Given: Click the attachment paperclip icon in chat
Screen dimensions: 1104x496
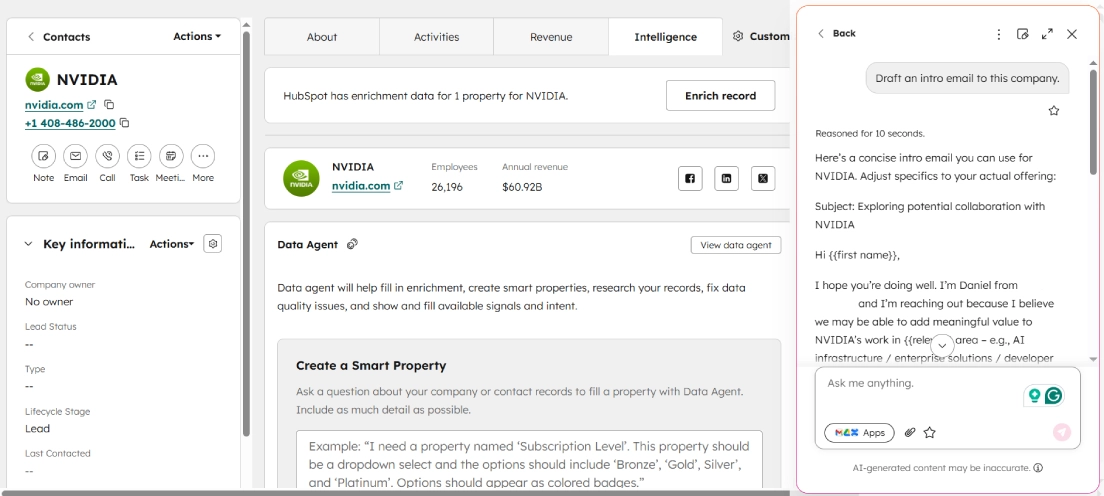Looking at the screenshot, I should 910,433.
